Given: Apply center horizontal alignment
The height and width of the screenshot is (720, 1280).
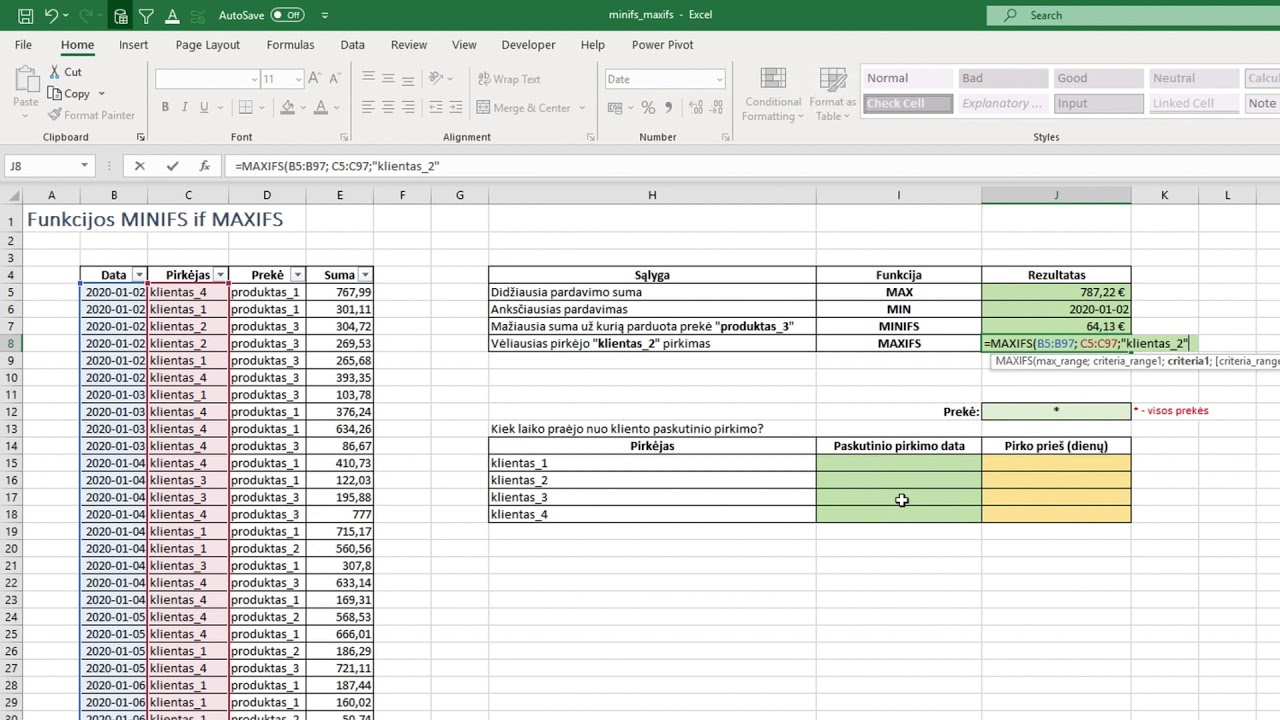Looking at the screenshot, I should click(387, 108).
